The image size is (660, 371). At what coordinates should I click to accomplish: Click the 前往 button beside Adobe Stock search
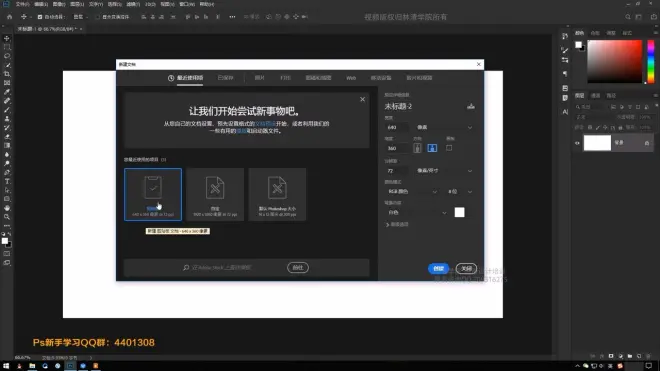298,267
